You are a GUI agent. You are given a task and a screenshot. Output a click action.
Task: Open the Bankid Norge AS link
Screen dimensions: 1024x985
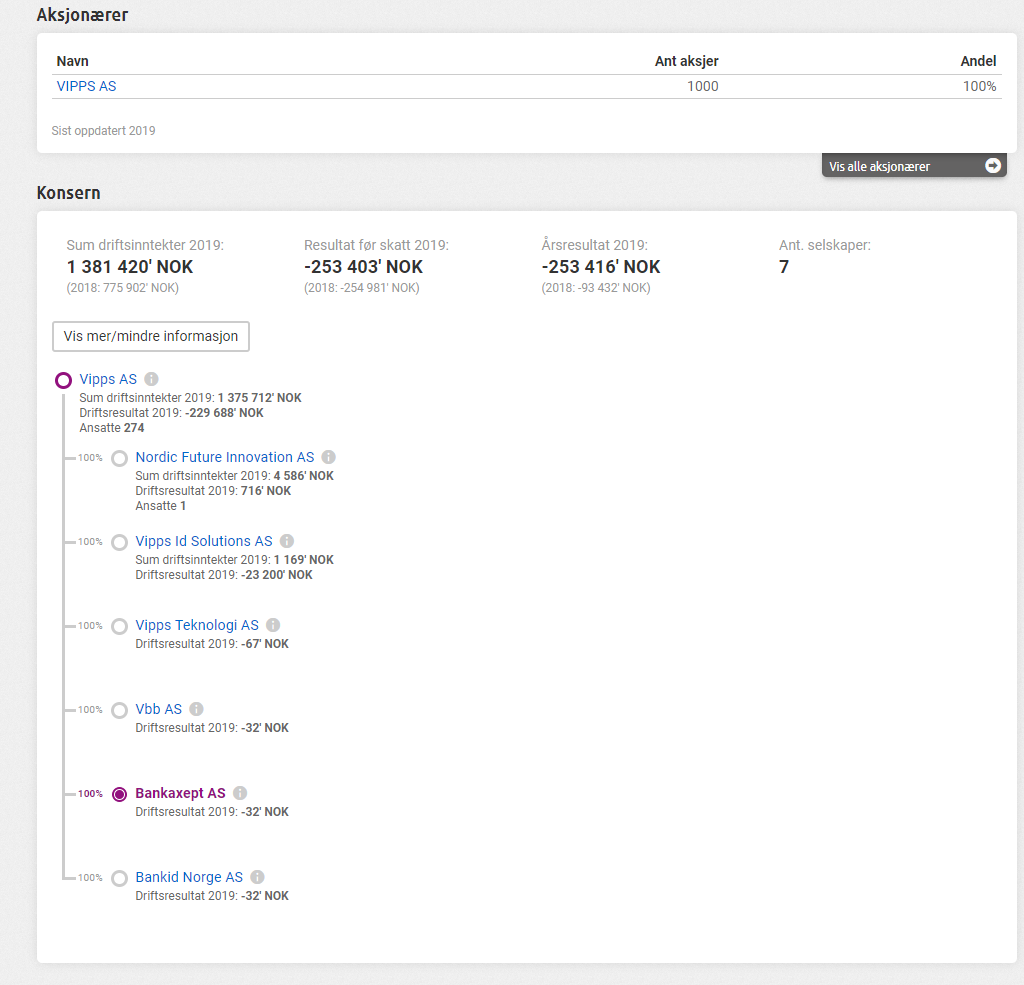(x=189, y=877)
